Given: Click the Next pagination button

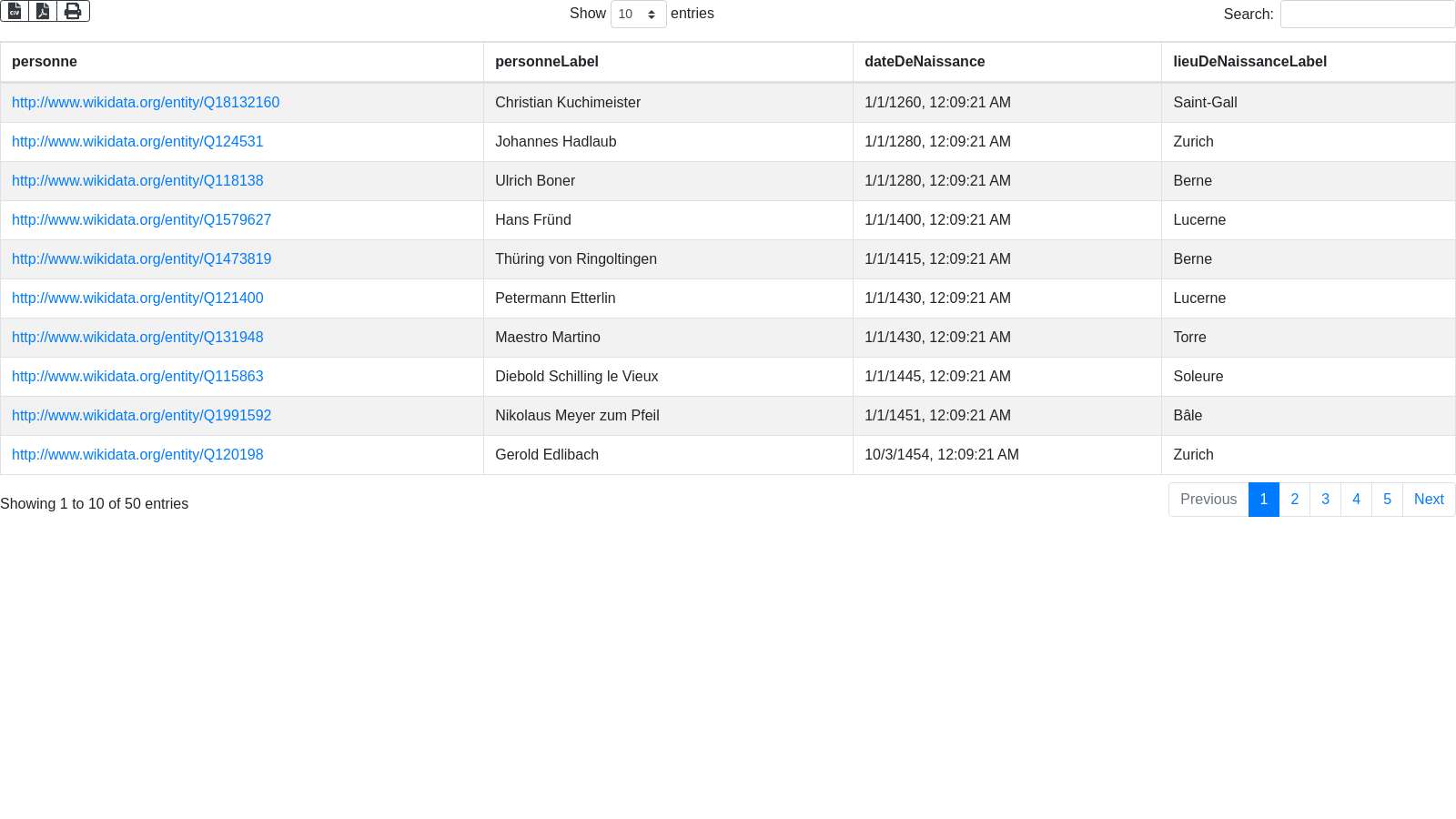Looking at the screenshot, I should pyautogui.click(x=1429, y=500).
